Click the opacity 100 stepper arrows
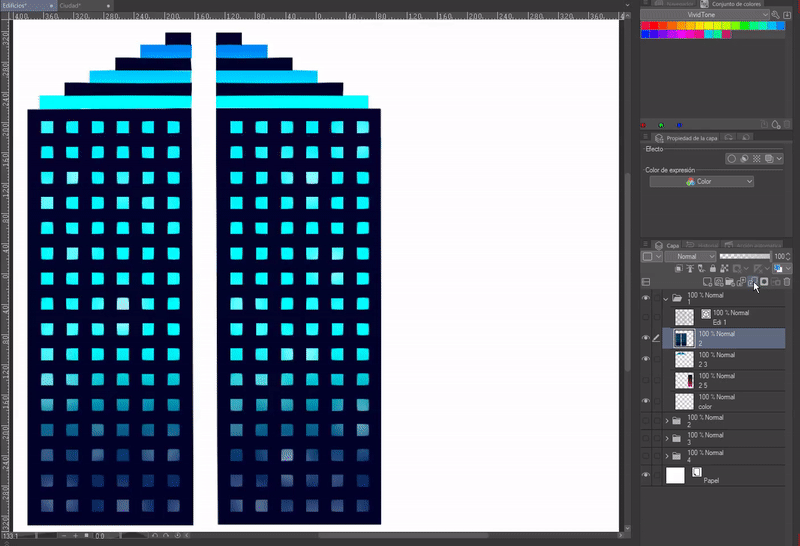The height and width of the screenshot is (546, 800). 789,256
